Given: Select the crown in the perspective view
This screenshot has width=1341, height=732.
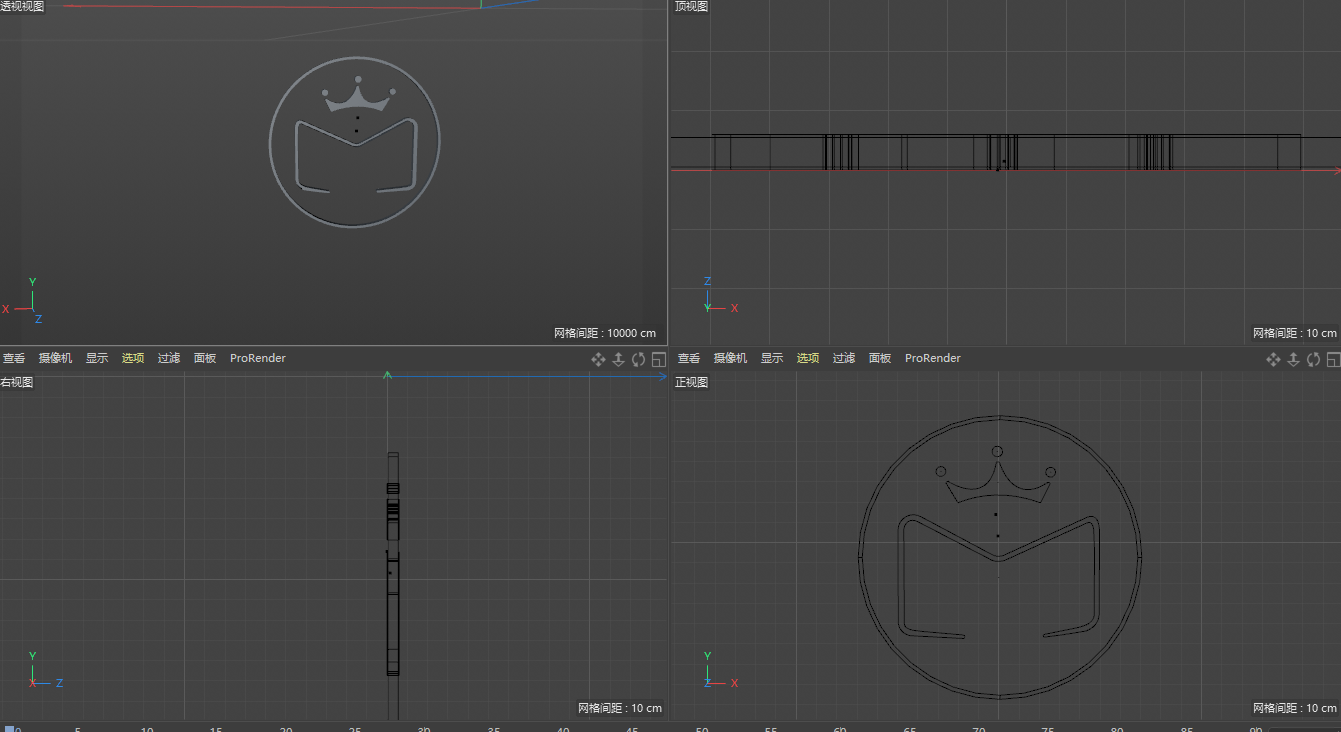Looking at the screenshot, I should (357, 101).
